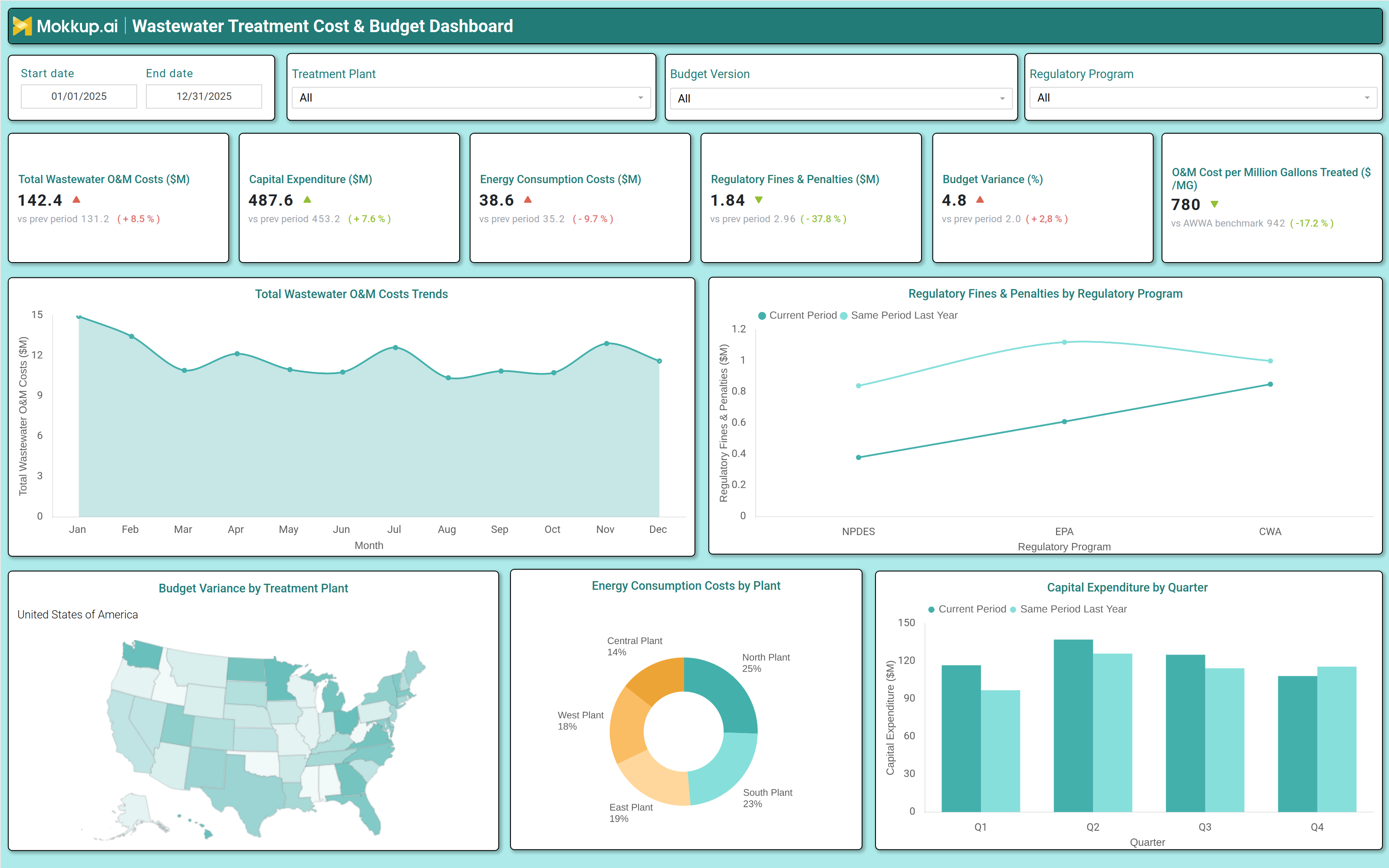Click the Nov data point on O&M trend
The image size is (1389, 868).
pyautogui.click(x=607, y=343)
